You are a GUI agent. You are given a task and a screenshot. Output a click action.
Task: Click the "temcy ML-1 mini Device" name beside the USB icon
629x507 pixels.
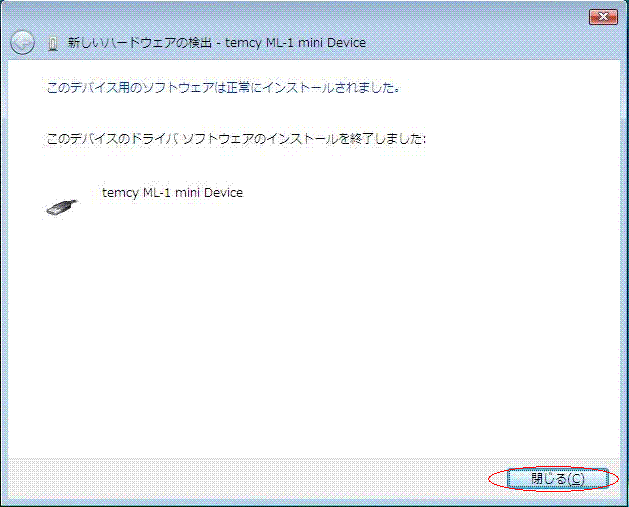(172, 193)
